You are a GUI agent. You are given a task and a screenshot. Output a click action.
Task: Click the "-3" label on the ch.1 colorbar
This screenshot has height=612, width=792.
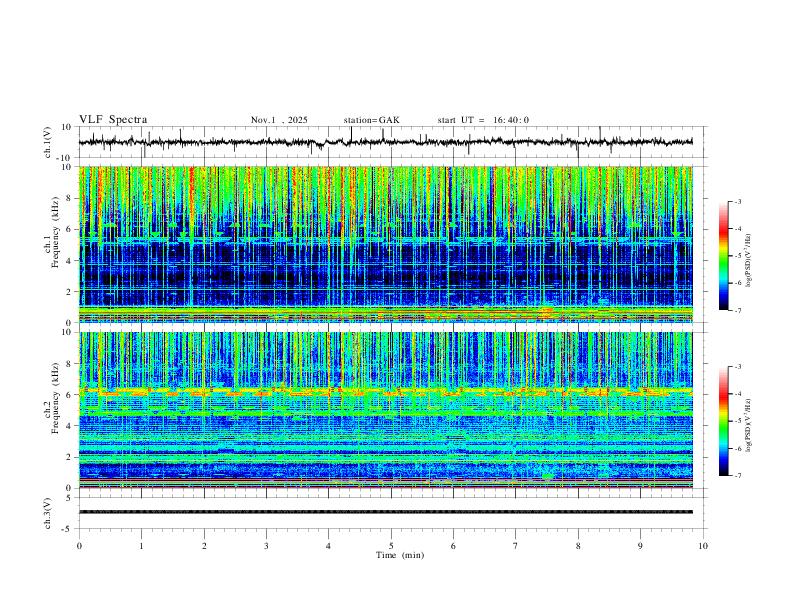(737, 201)
